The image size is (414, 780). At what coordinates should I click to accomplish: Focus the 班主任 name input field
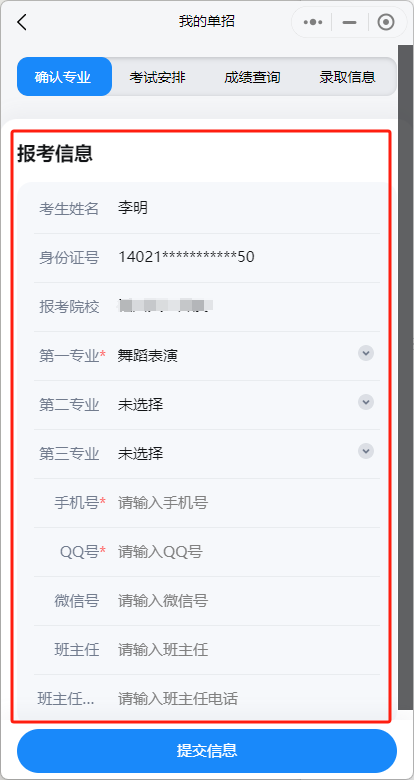[248, 650]
